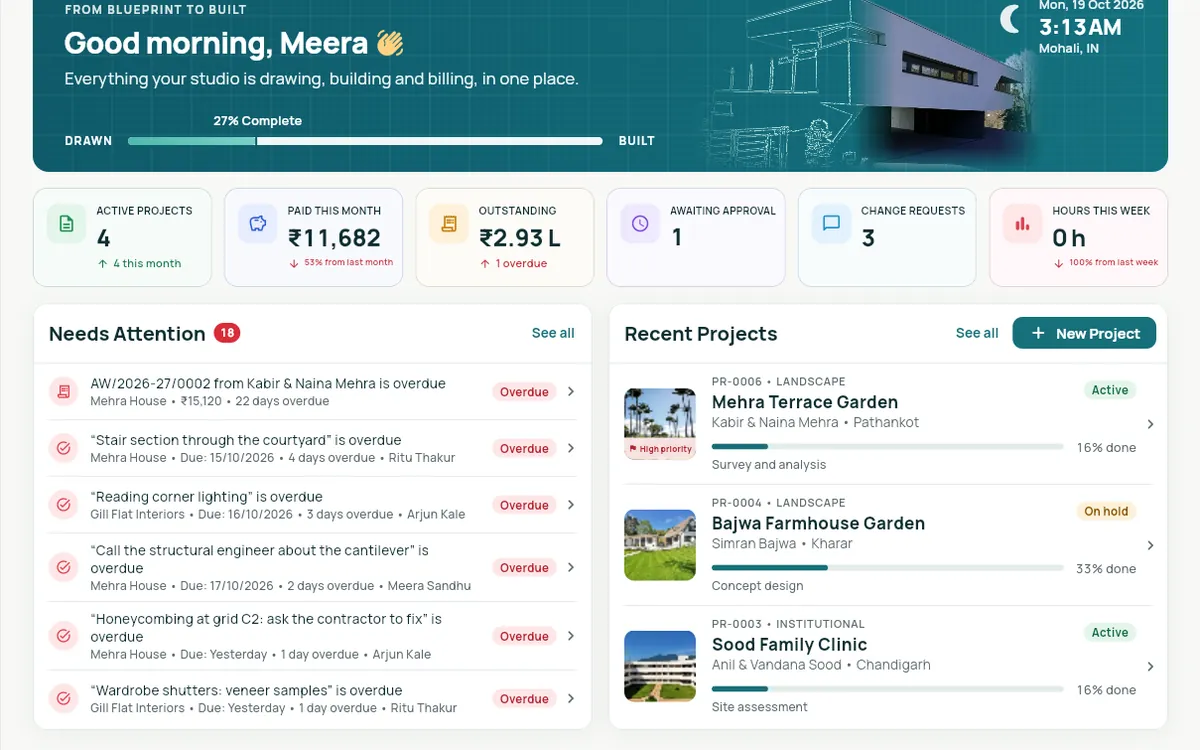Viewport: 1200px width, 750px height.
Task: Open Mehra Terrace Garden palm tree thumbnail
Action: (x=660, y=424)
